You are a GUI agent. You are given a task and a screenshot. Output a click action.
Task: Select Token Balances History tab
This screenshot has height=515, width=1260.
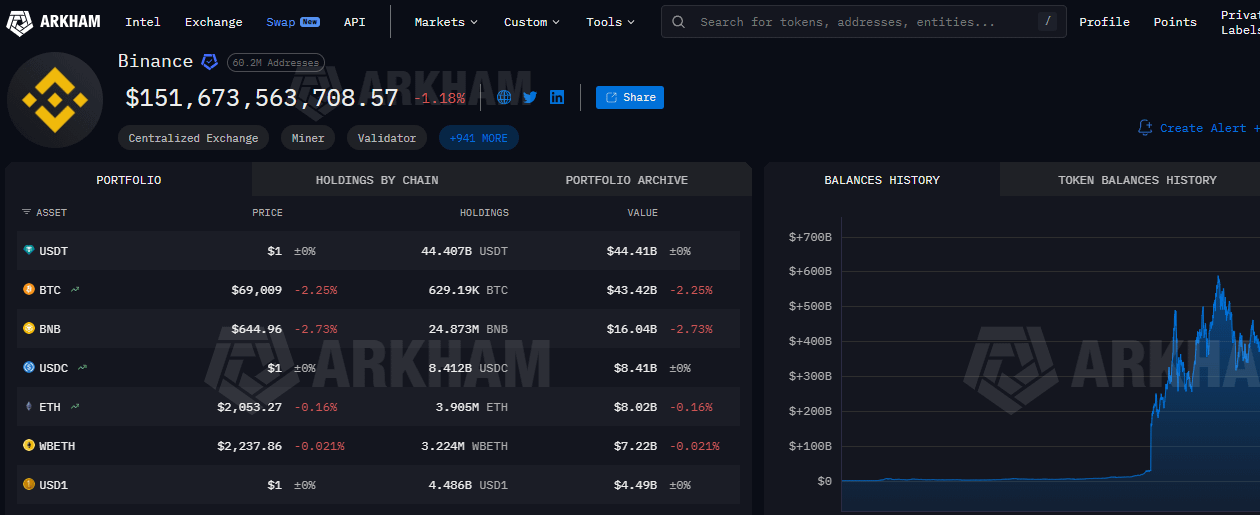click(x=1137, y=180)
